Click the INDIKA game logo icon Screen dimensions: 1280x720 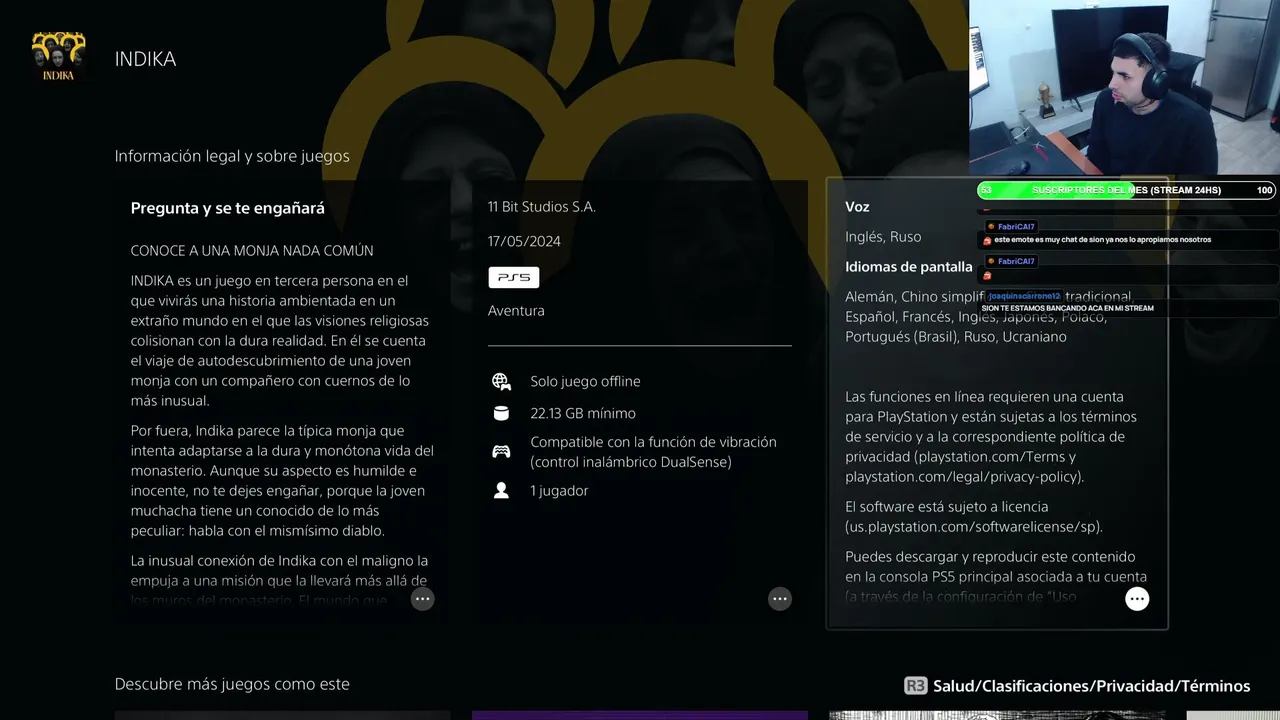[58, 57]
